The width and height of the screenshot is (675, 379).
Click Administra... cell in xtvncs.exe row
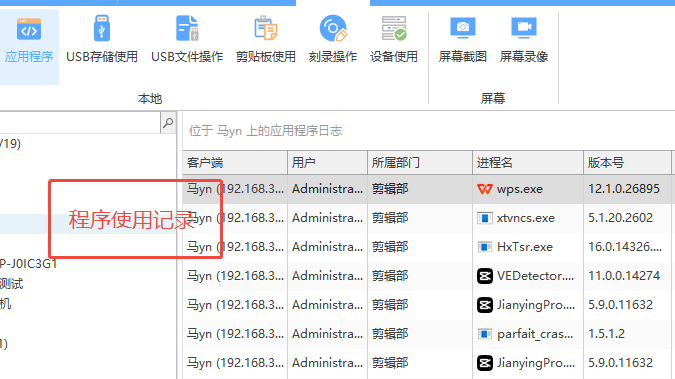pos(327,218)
